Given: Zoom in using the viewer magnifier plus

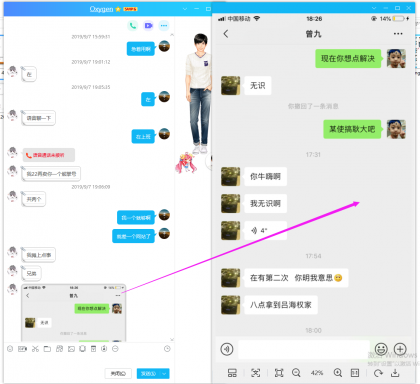Looking at the screenshot, I should pyautogui.click(x=338, y=373).
